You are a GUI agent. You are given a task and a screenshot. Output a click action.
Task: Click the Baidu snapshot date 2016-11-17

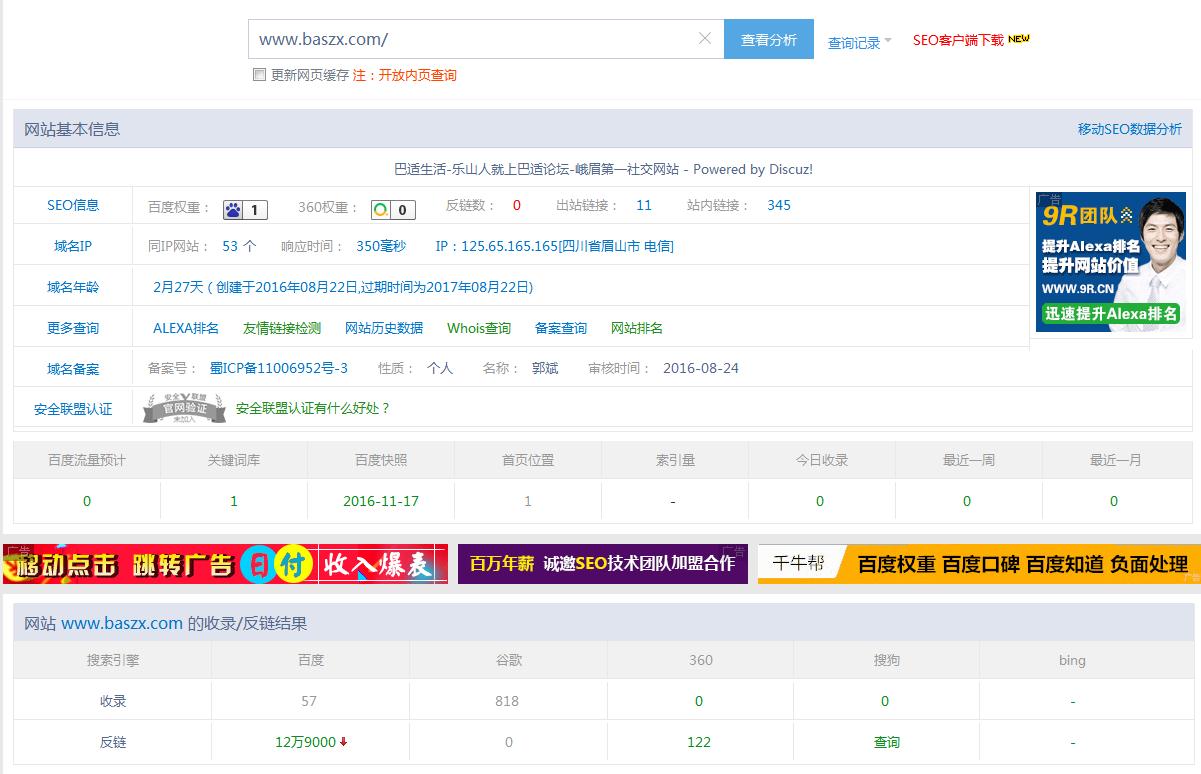pyautogui.click(x=381, y=501)
